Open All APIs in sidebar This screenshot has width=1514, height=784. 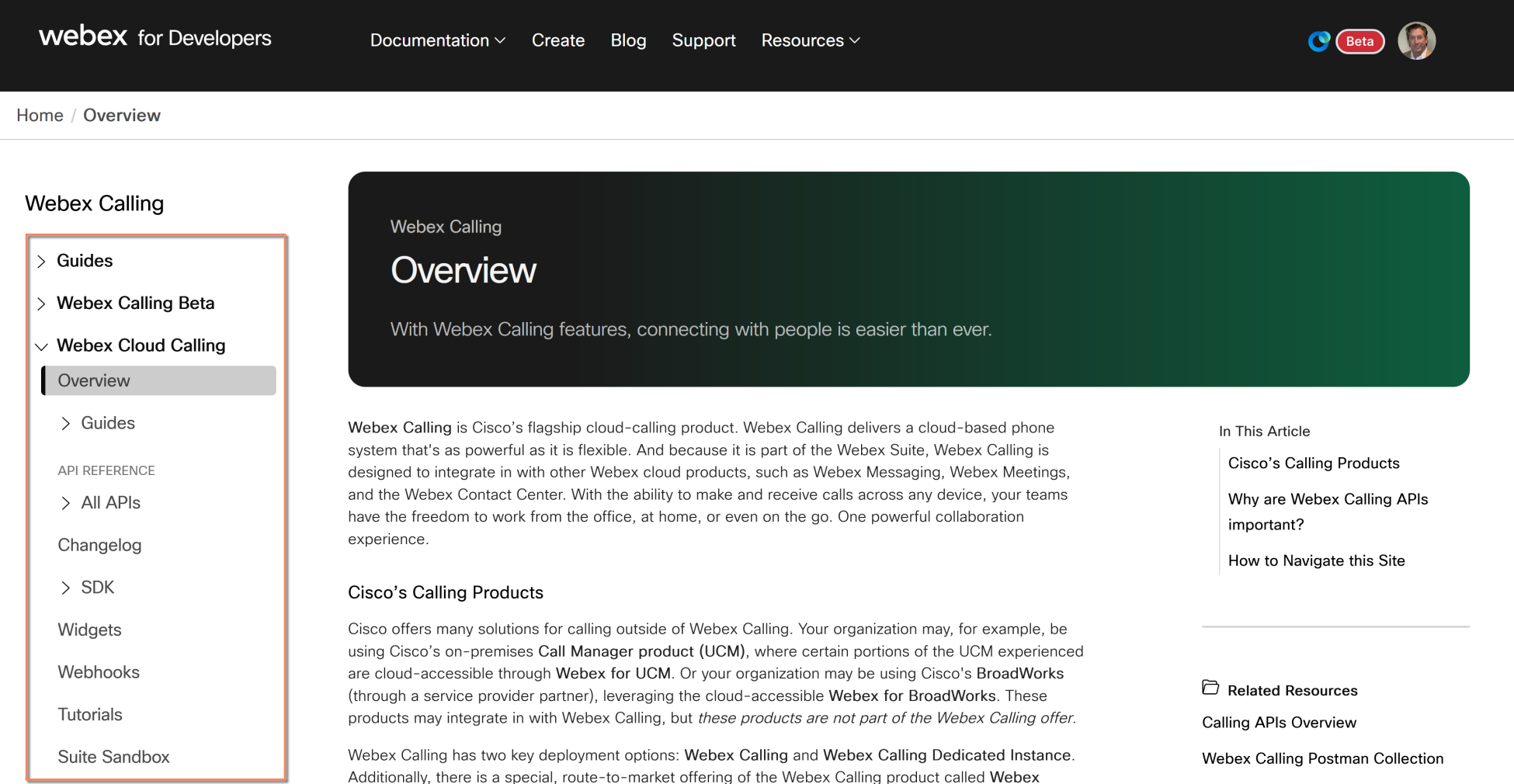point(111,502)
